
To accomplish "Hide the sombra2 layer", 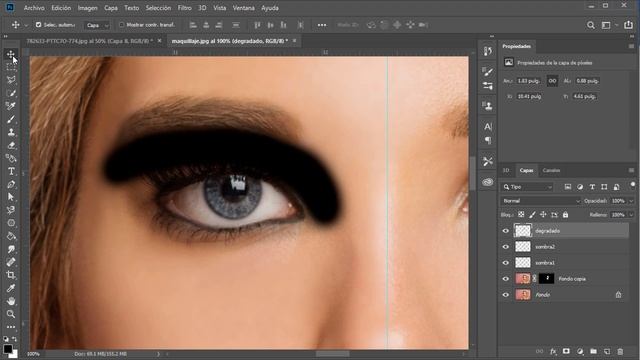I will pos(506,247).
